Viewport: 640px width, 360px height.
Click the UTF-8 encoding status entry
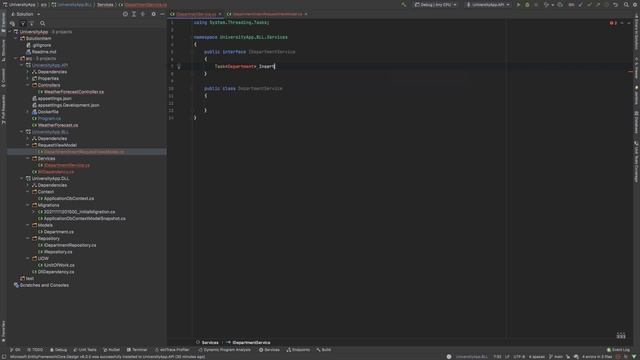[x=519, y=357]
